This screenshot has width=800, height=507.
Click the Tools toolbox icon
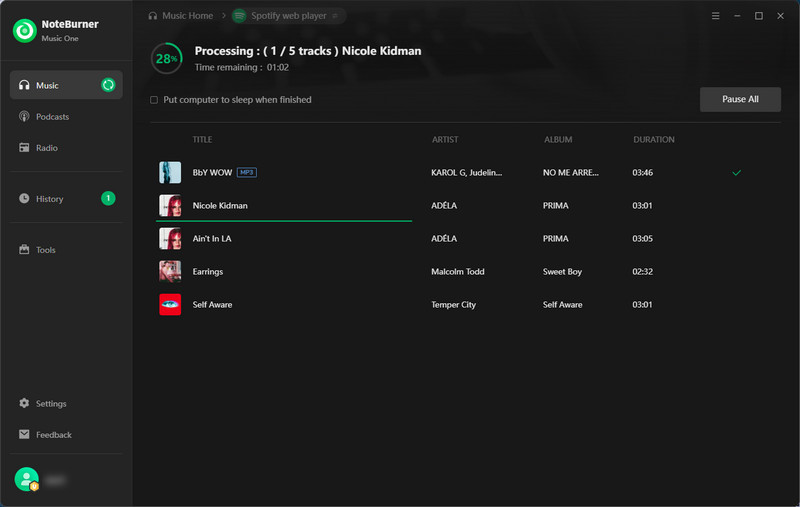point(24,249)
